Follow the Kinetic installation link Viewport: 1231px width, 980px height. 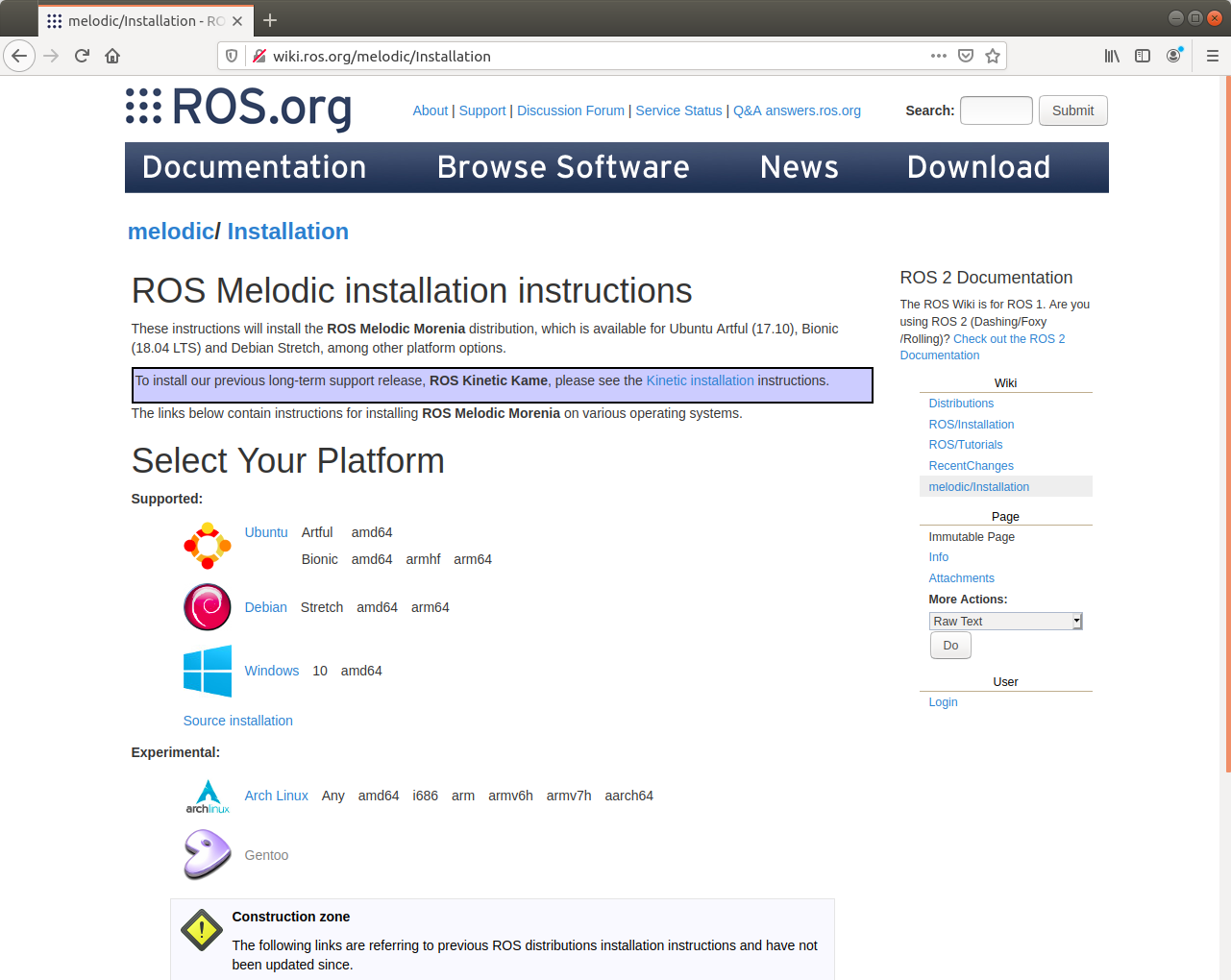[x=700, y=380]
